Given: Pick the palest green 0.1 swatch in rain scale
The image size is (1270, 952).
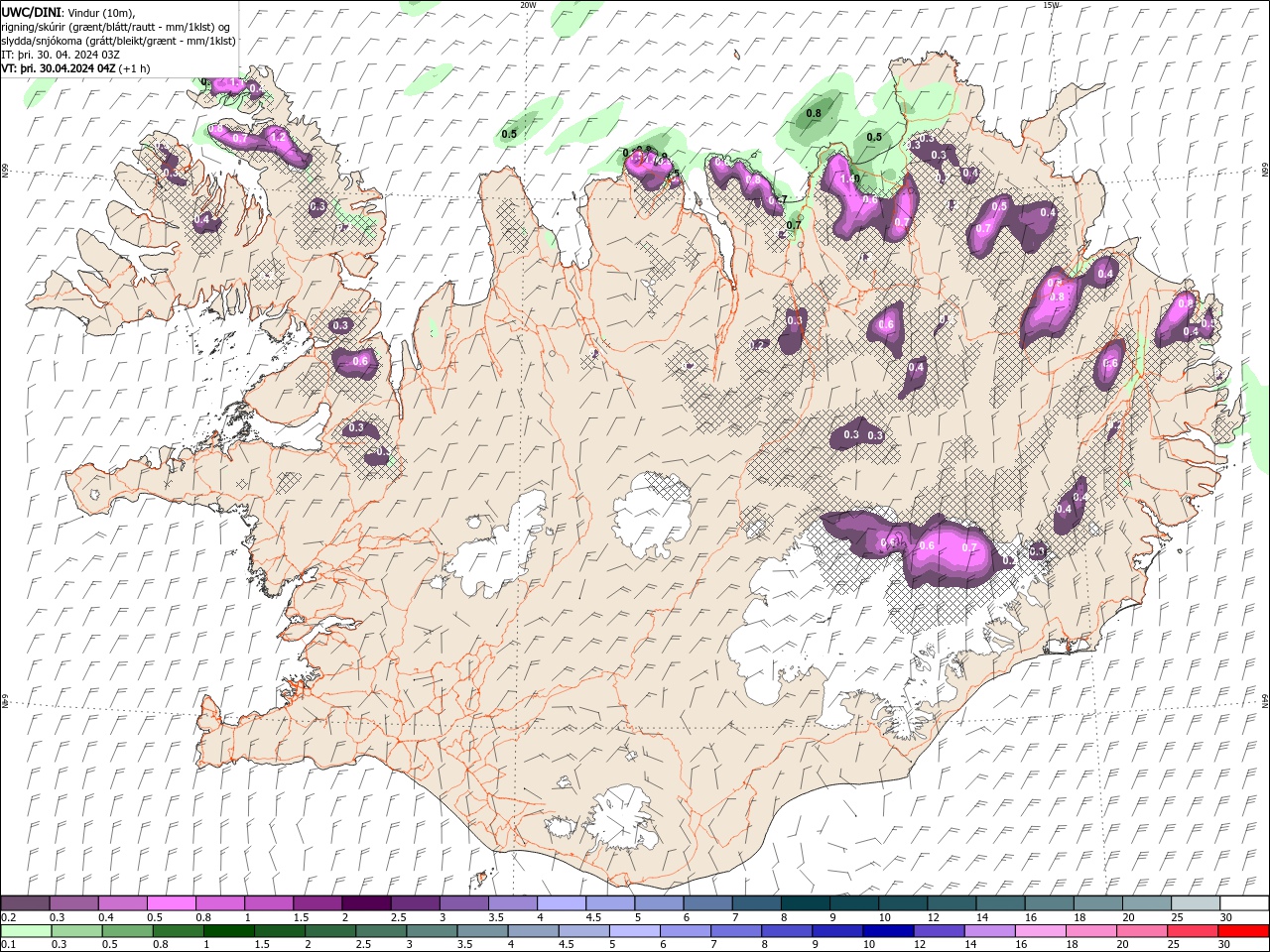Looking at the screenshot, I should click(x=27, y=931).
